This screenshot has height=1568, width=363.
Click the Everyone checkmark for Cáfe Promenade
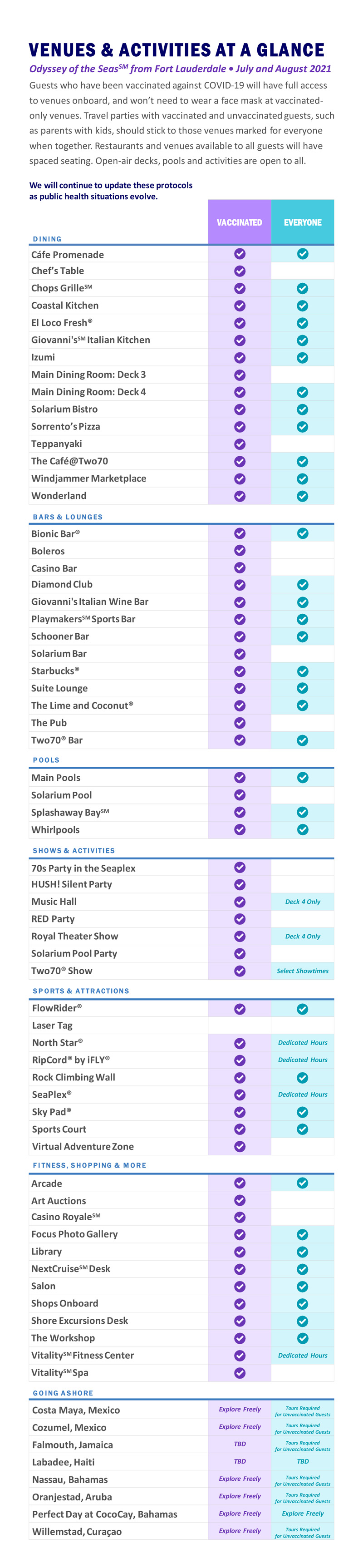[x=302, y=254]
